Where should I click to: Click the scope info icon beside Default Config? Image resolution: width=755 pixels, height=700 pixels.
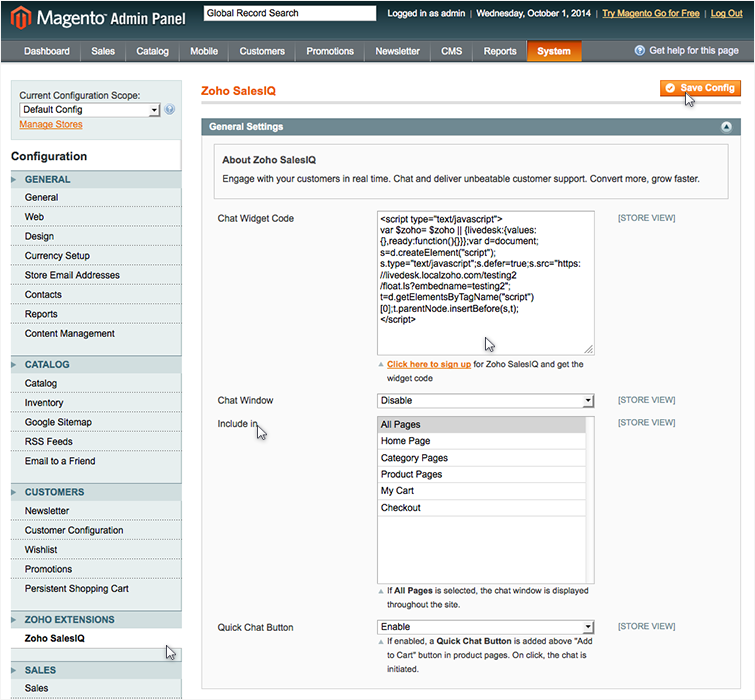point(169,109)
